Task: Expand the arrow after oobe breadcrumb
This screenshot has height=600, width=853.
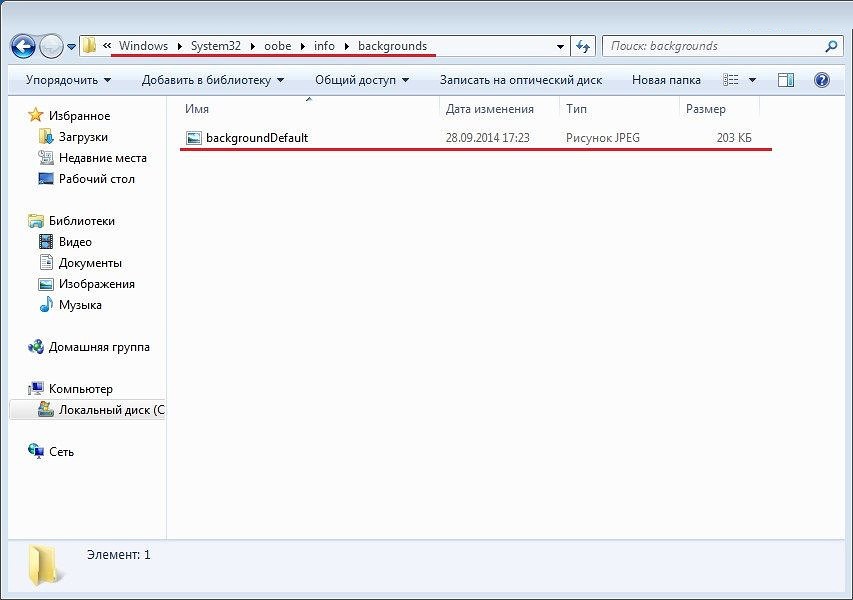Action: (303, 46)
